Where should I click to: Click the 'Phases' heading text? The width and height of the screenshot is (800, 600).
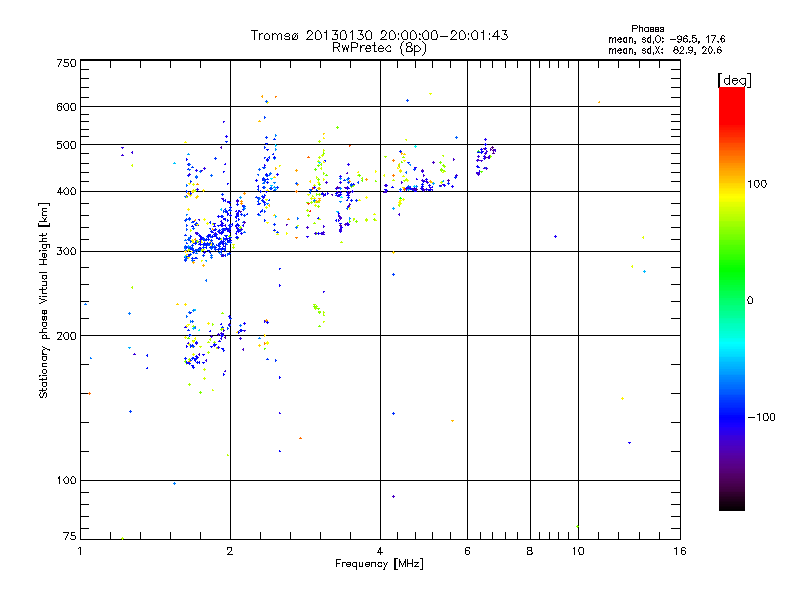pyautogui.click(x=647, y=29)
